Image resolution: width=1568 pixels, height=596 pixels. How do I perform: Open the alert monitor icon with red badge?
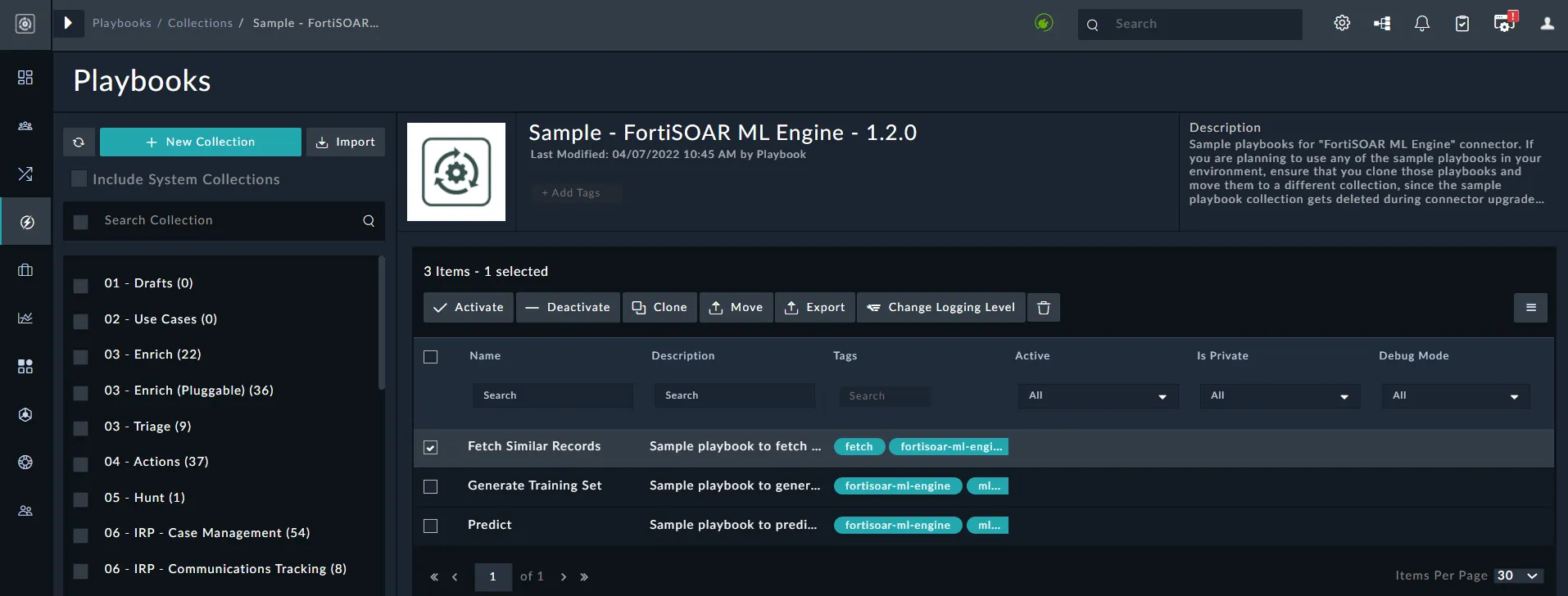point(1506,22)
